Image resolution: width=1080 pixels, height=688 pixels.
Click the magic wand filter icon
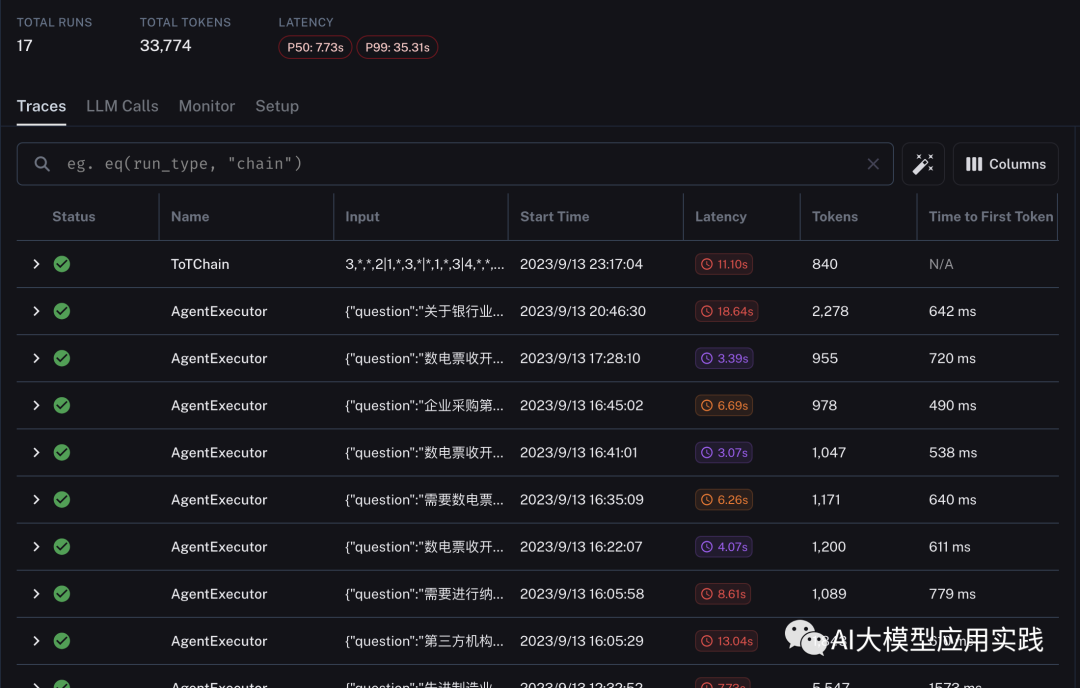click(923, 164)
